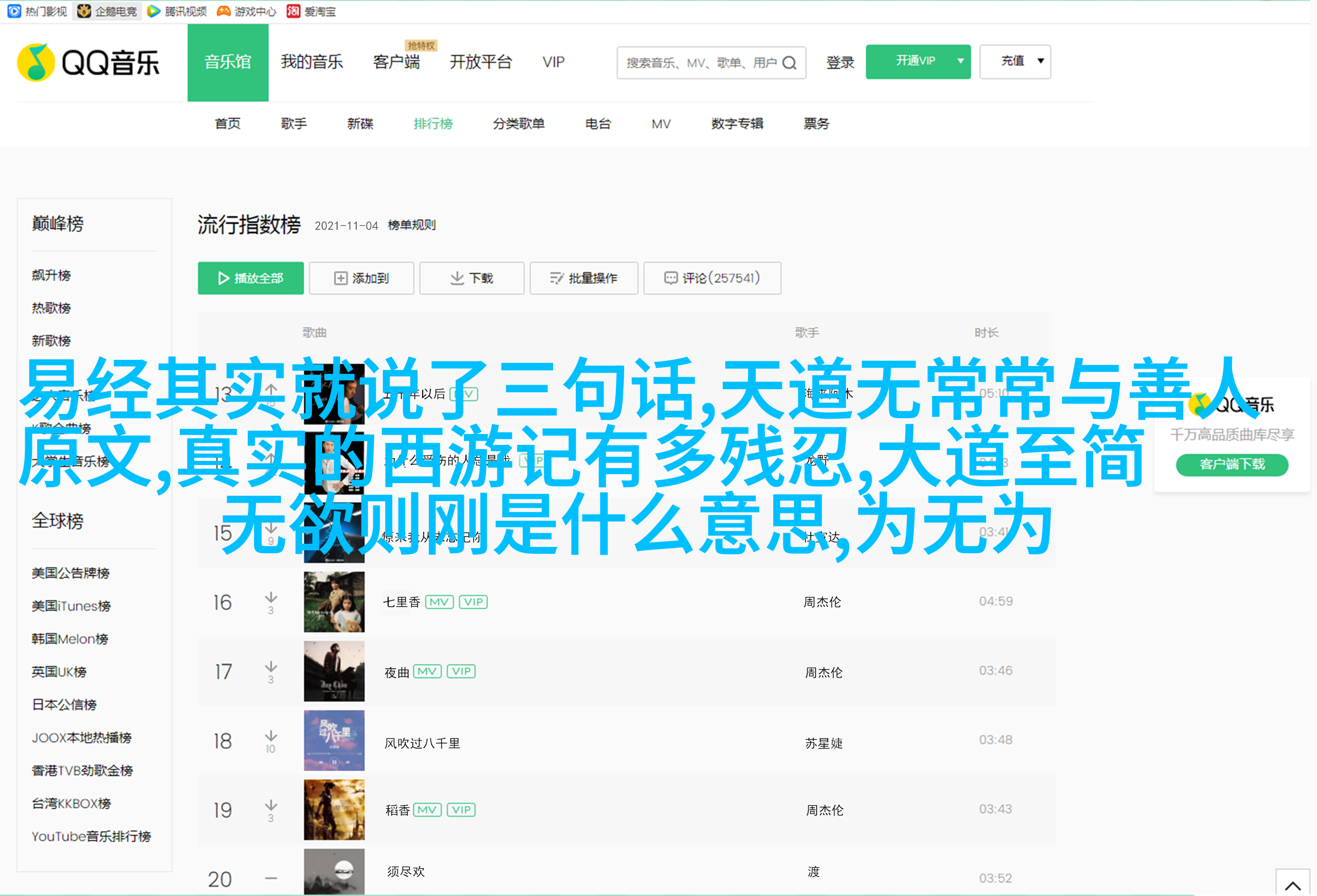Click song title 风吹过八千里

[x=423, y=743]
